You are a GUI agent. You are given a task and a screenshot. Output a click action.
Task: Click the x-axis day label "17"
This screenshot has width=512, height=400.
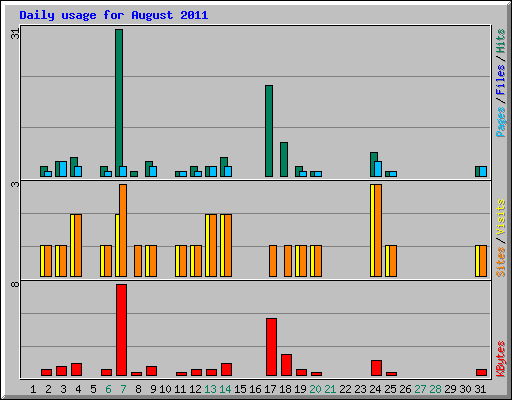click(270, 389)
